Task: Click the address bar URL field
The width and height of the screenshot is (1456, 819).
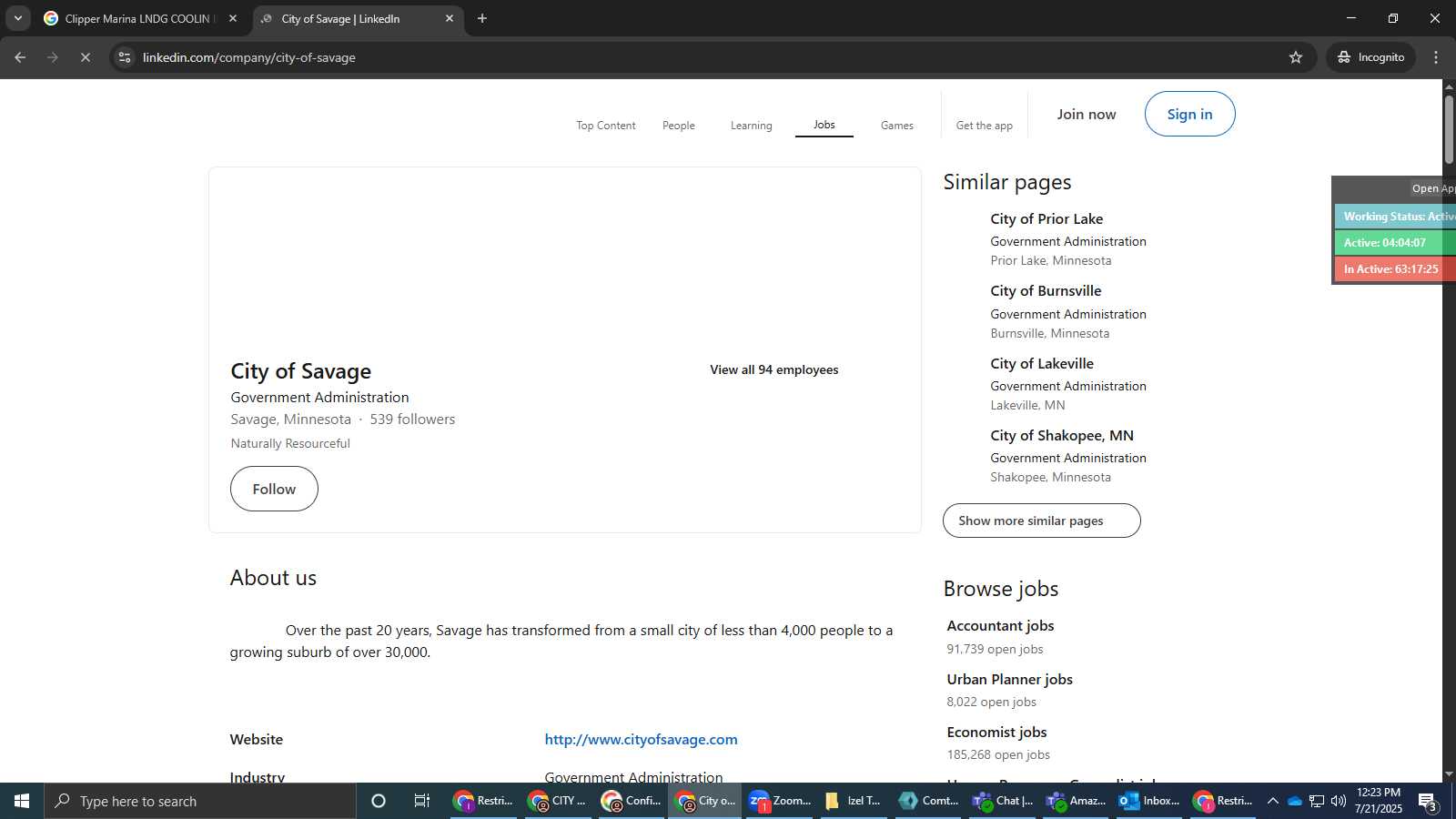Action: coord(710,57)
